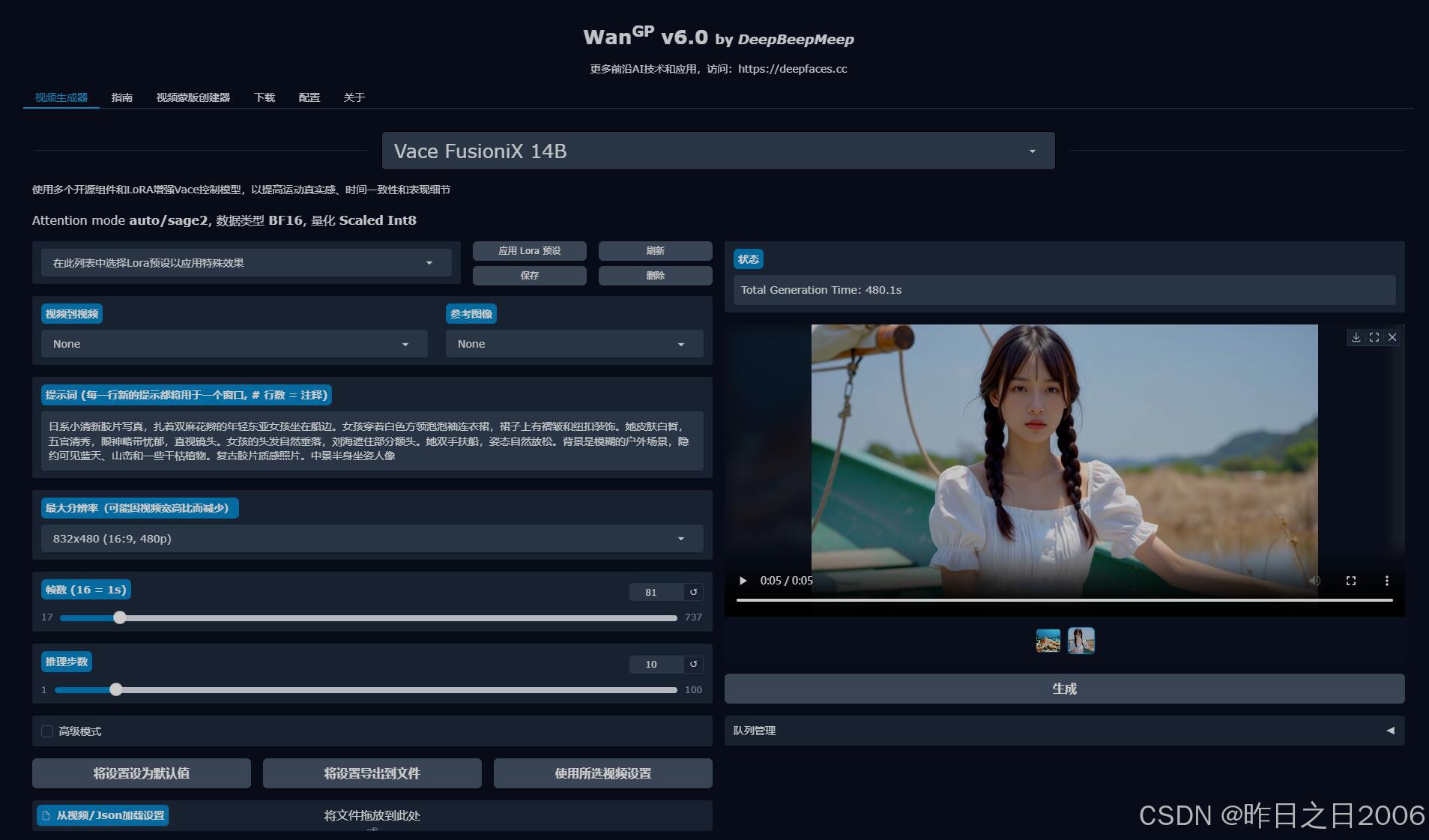Click the inference steps number field 10
The height and width of the screenshot is (840, 1429).
pyautogui.click(x=656, y=664)
